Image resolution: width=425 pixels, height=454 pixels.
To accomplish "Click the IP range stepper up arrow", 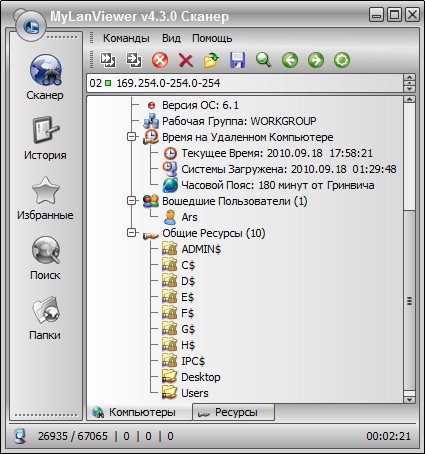I will [x=409, y=78].
